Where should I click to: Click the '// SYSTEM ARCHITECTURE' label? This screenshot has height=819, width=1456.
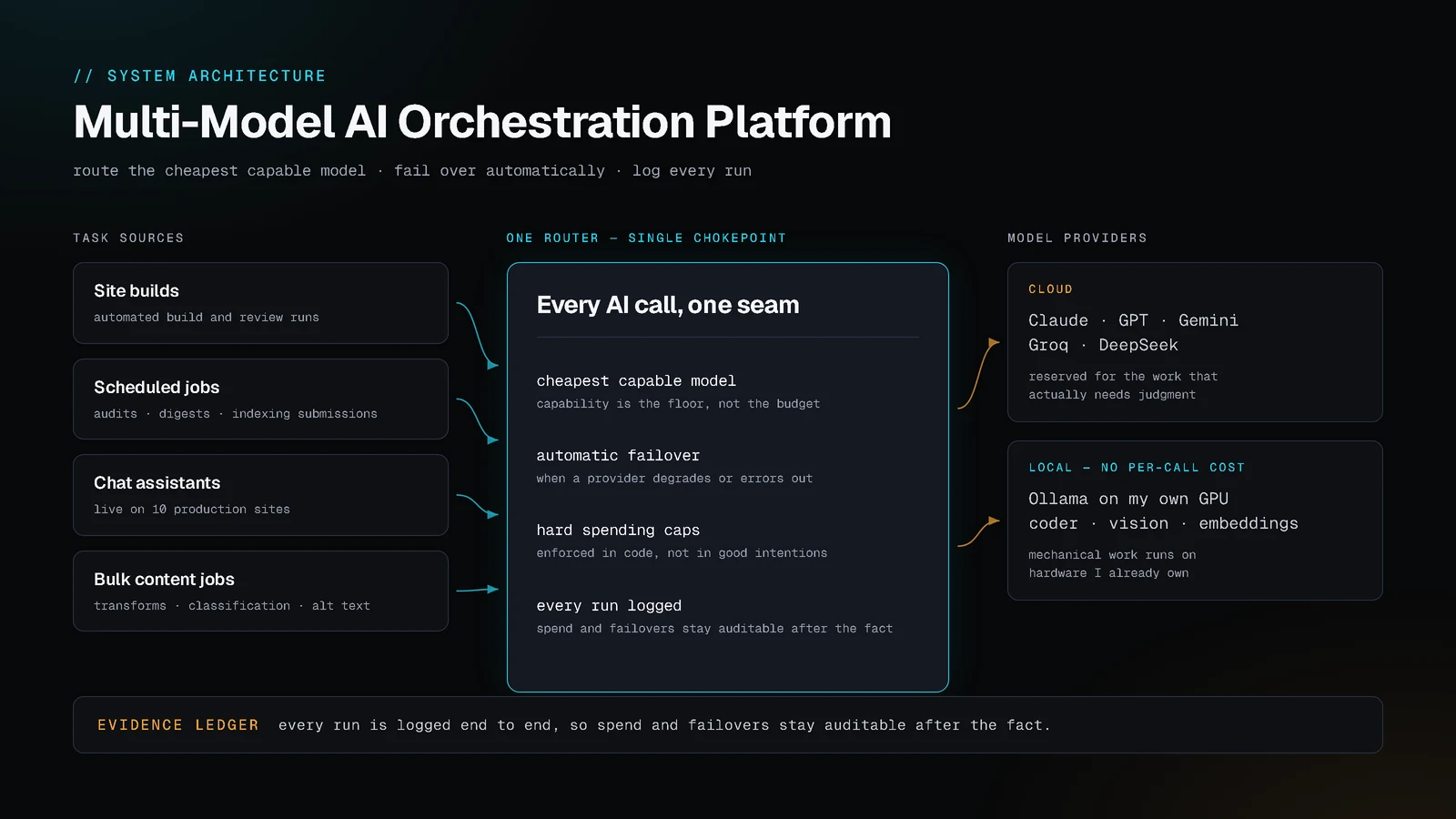[199, 76]
